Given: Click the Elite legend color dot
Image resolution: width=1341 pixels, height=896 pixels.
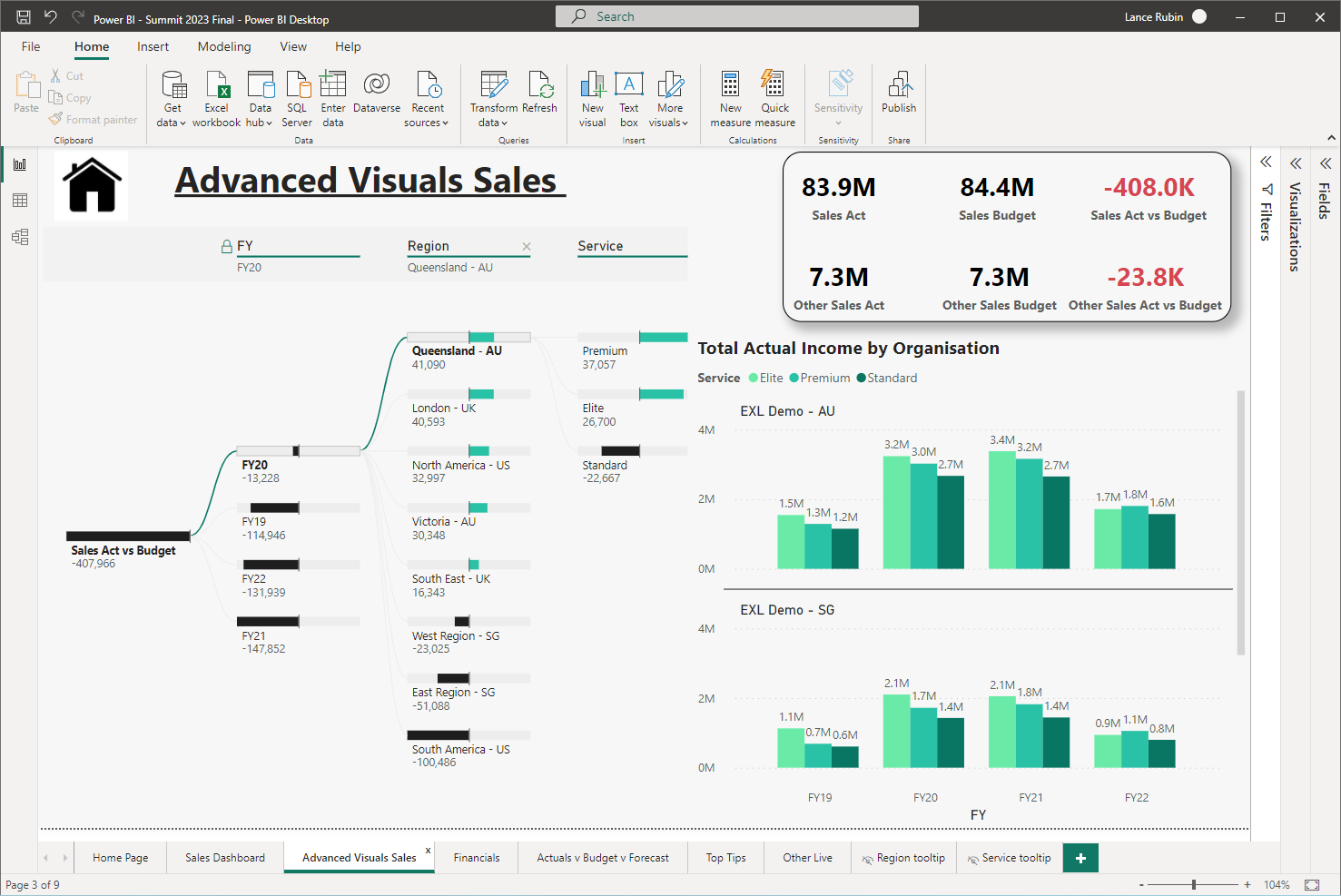Looking at the screenshot, I should tap(753, 379).
